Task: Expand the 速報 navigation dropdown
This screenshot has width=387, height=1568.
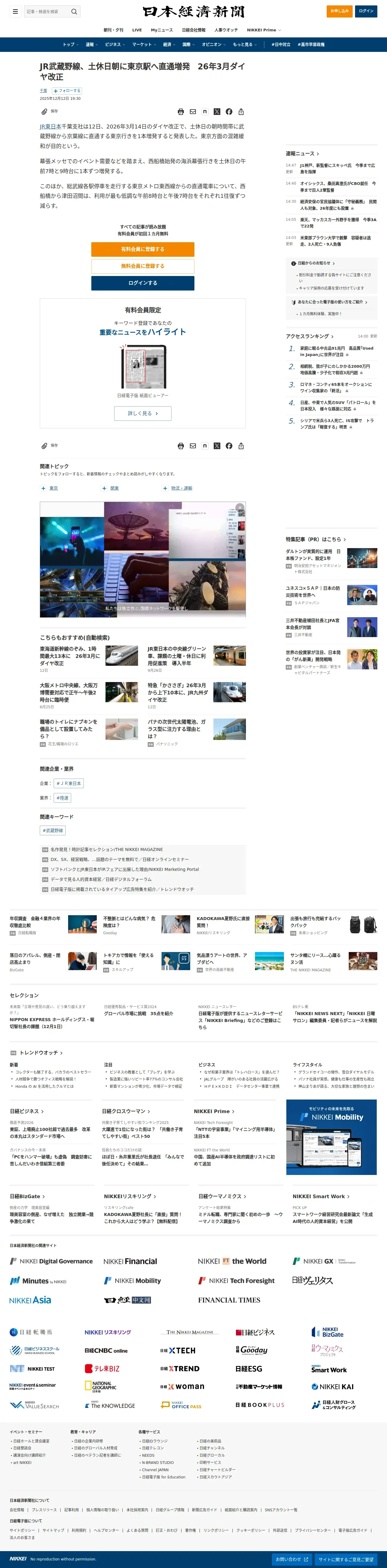Action: (92, 44)
